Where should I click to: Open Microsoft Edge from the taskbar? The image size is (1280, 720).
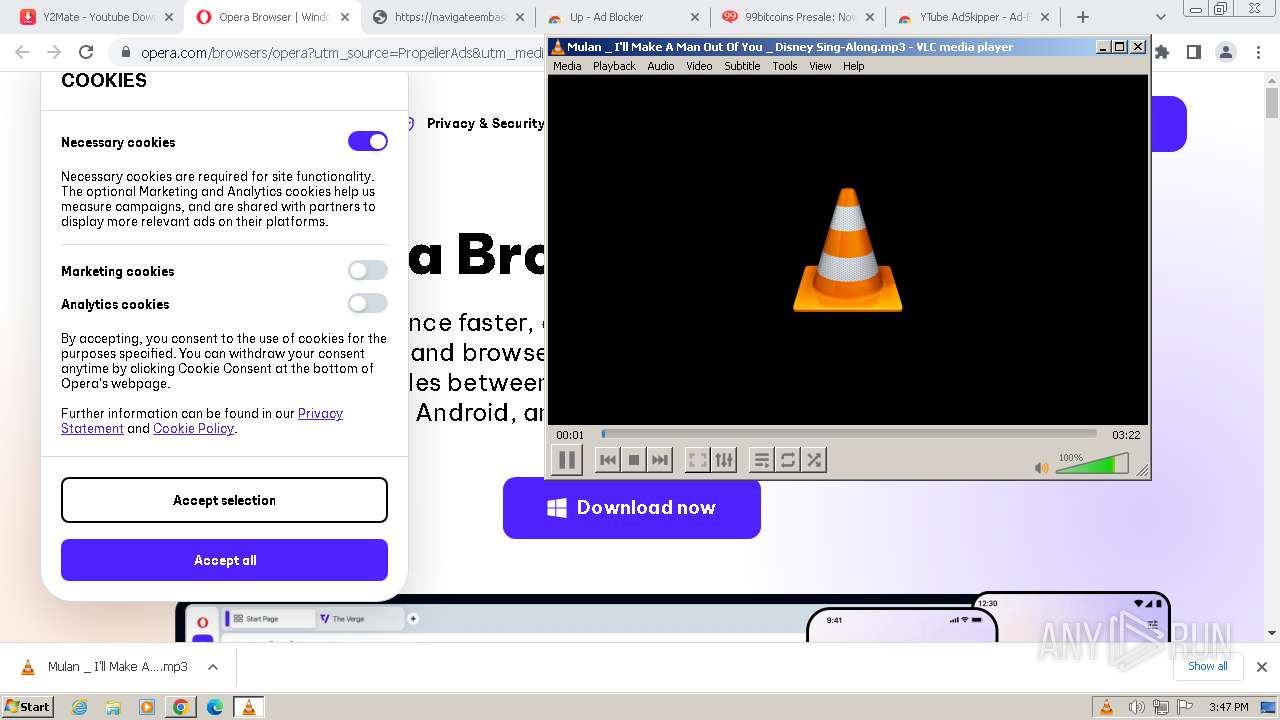(215, 707)
